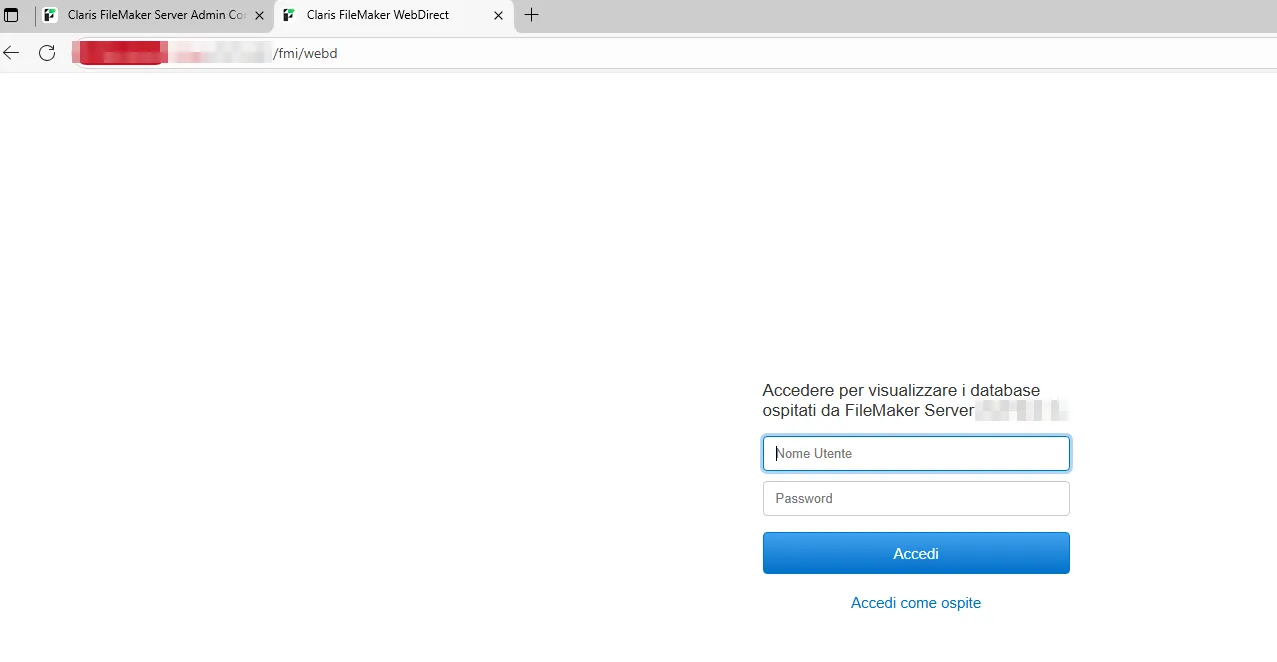Screen dimensions: 1277x662
Task: Open the vertical tabs panel icon
Action: 11,15
